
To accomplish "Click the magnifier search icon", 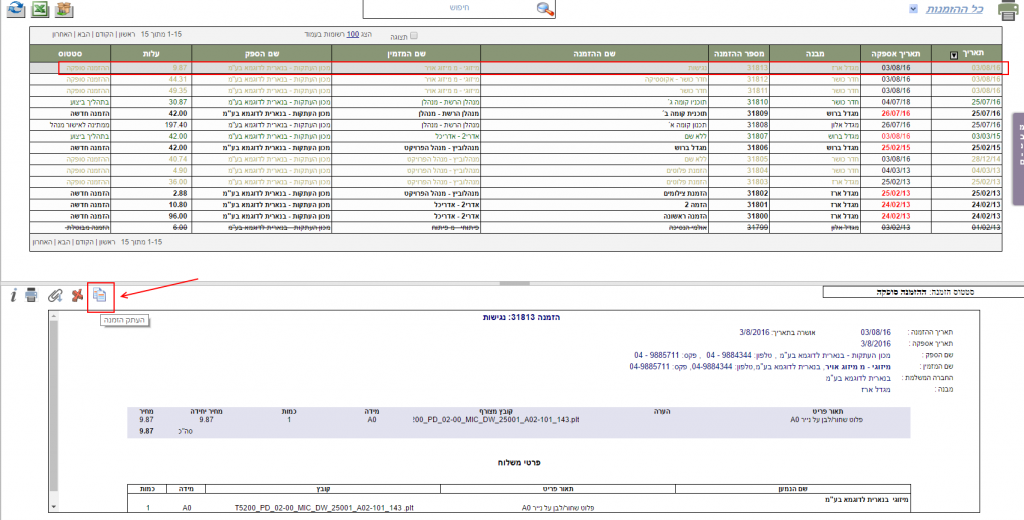I will pyautogui.click(x=545, y=8).
